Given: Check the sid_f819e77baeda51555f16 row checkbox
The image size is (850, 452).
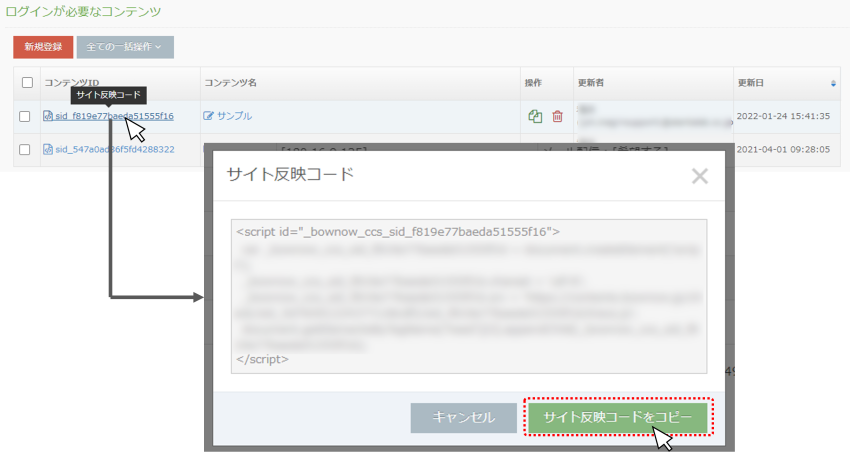Looking at the screenshot, I should click(x=24, y=116).
